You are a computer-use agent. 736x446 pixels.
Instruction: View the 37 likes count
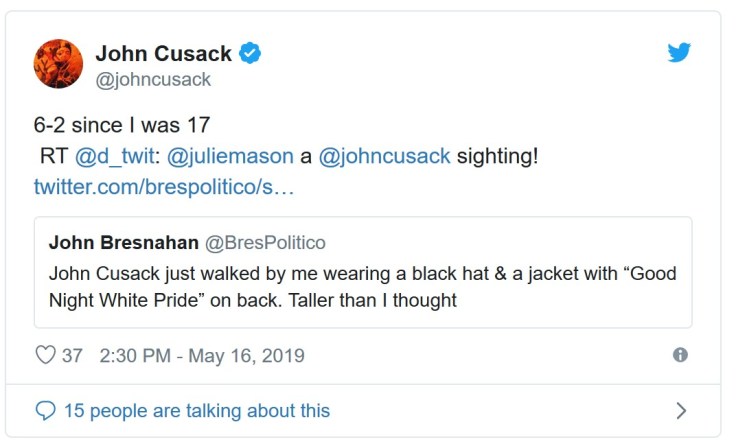(x=72, y=355)
